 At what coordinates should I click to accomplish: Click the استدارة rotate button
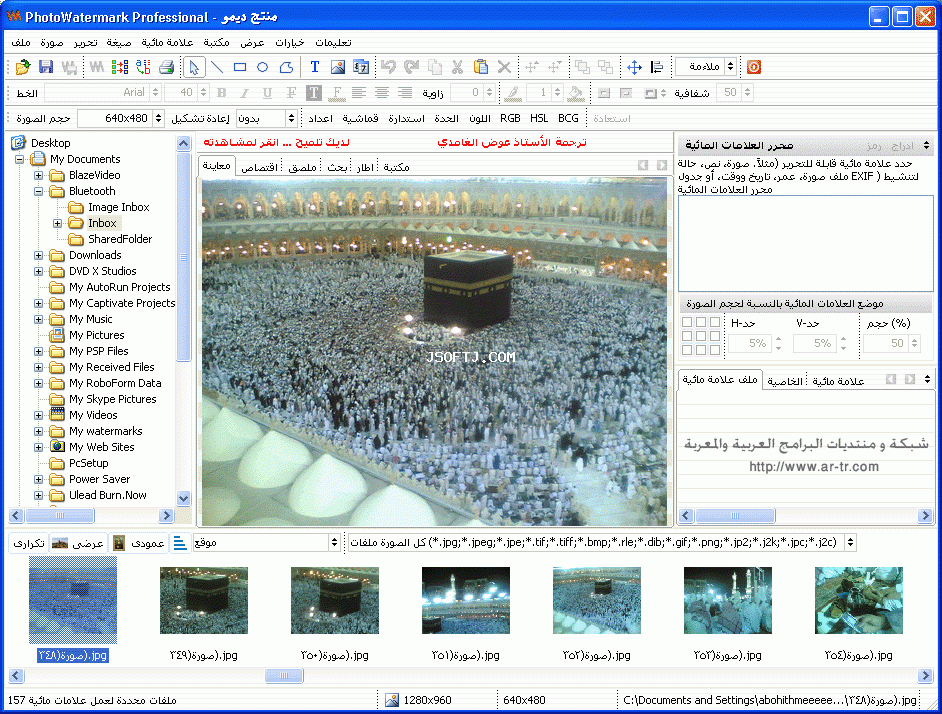pos(407,118)
